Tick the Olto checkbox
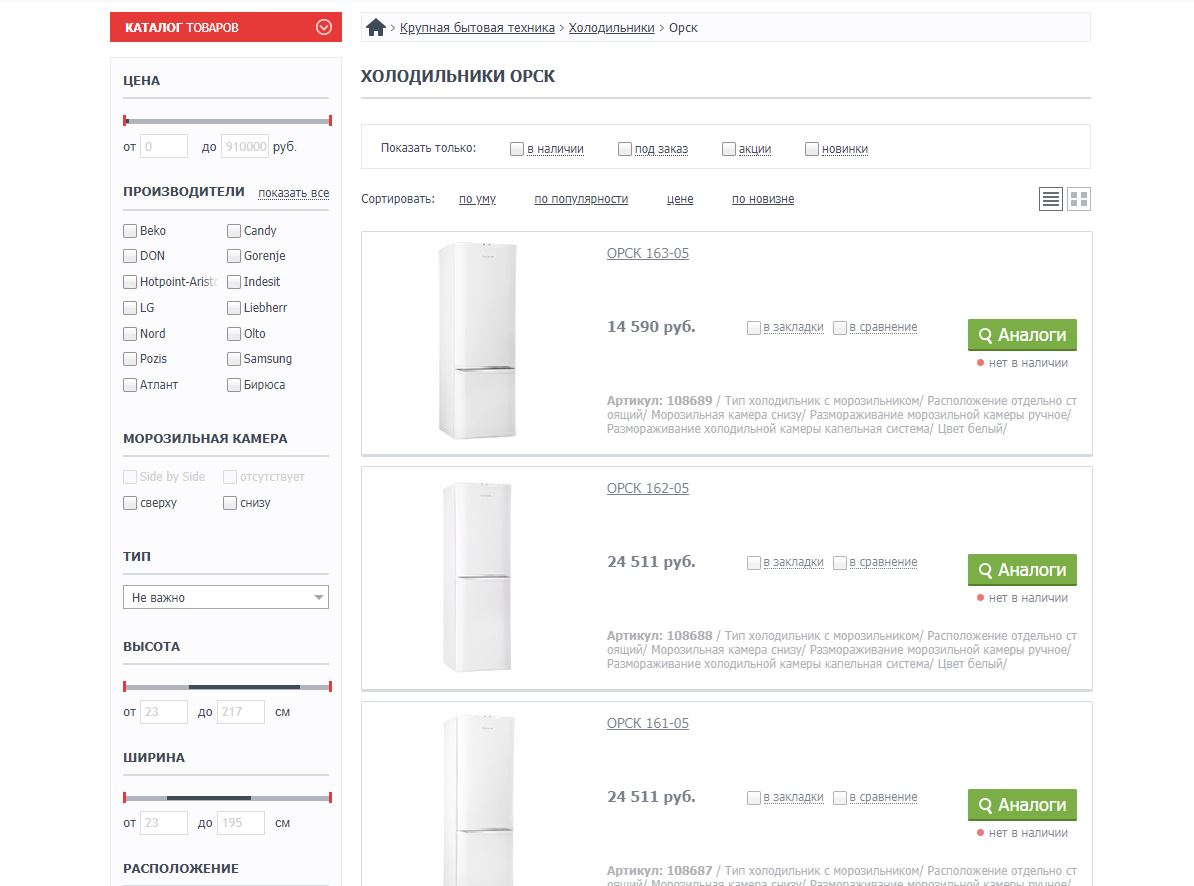 pyautogui.click(x=234, y=333)
